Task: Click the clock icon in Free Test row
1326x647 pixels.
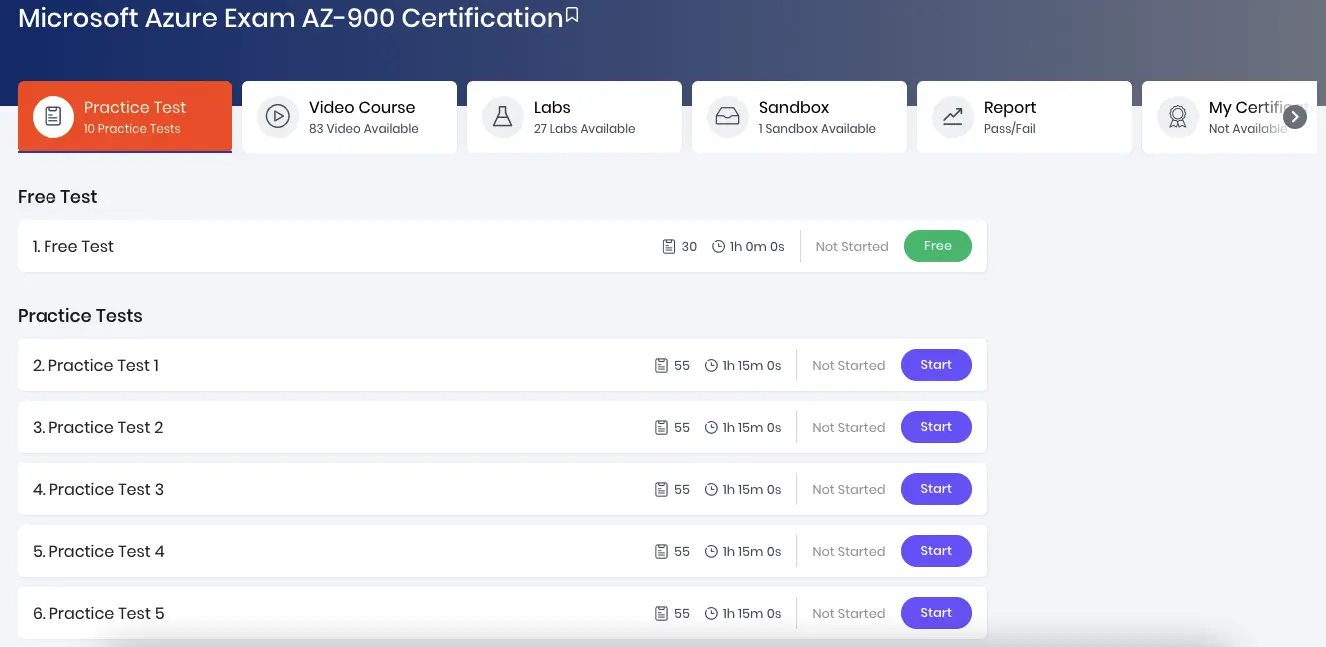Action: [718, 246]
